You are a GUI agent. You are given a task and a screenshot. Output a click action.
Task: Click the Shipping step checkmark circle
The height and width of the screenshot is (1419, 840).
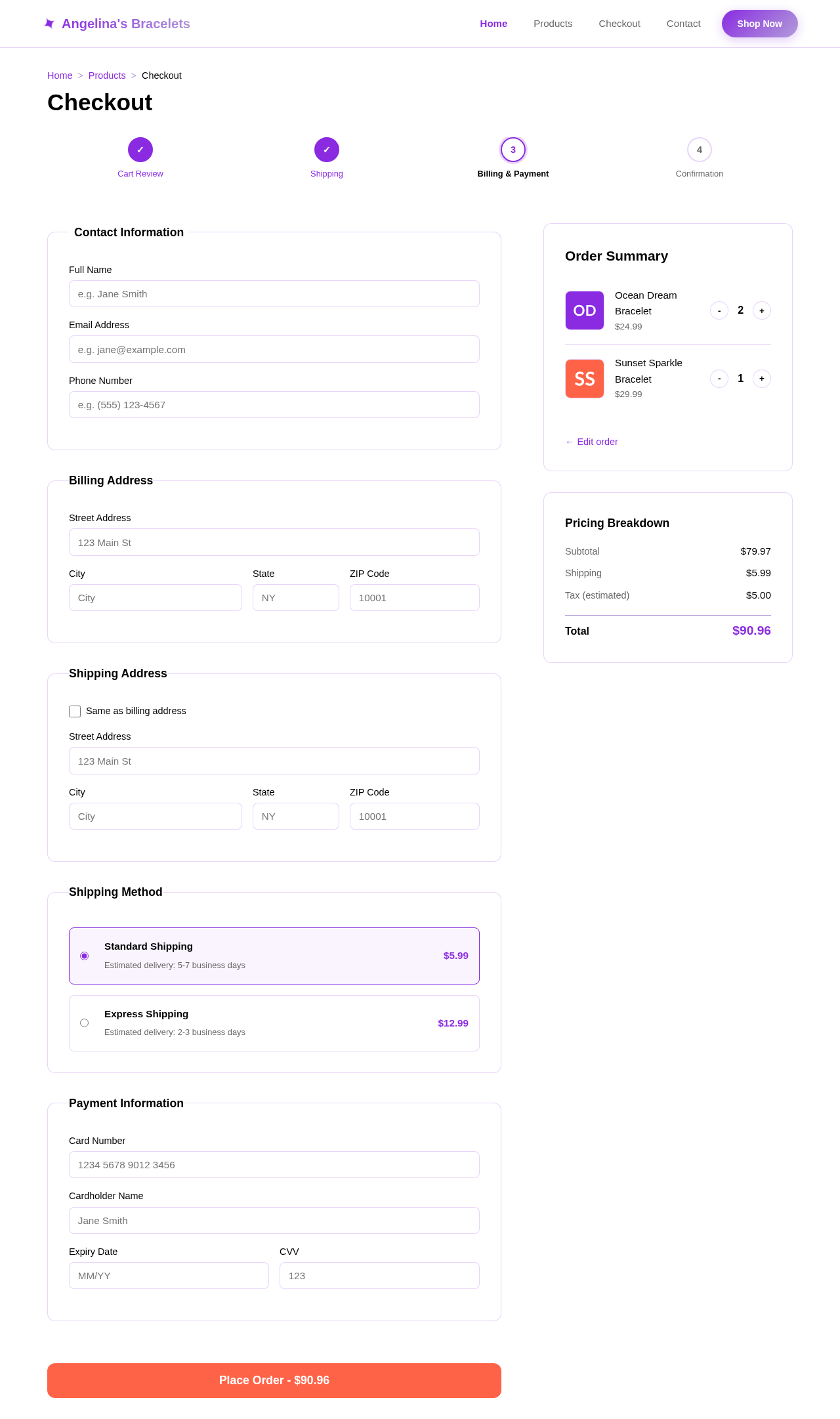pyautogui.click(x=327, y=150)
